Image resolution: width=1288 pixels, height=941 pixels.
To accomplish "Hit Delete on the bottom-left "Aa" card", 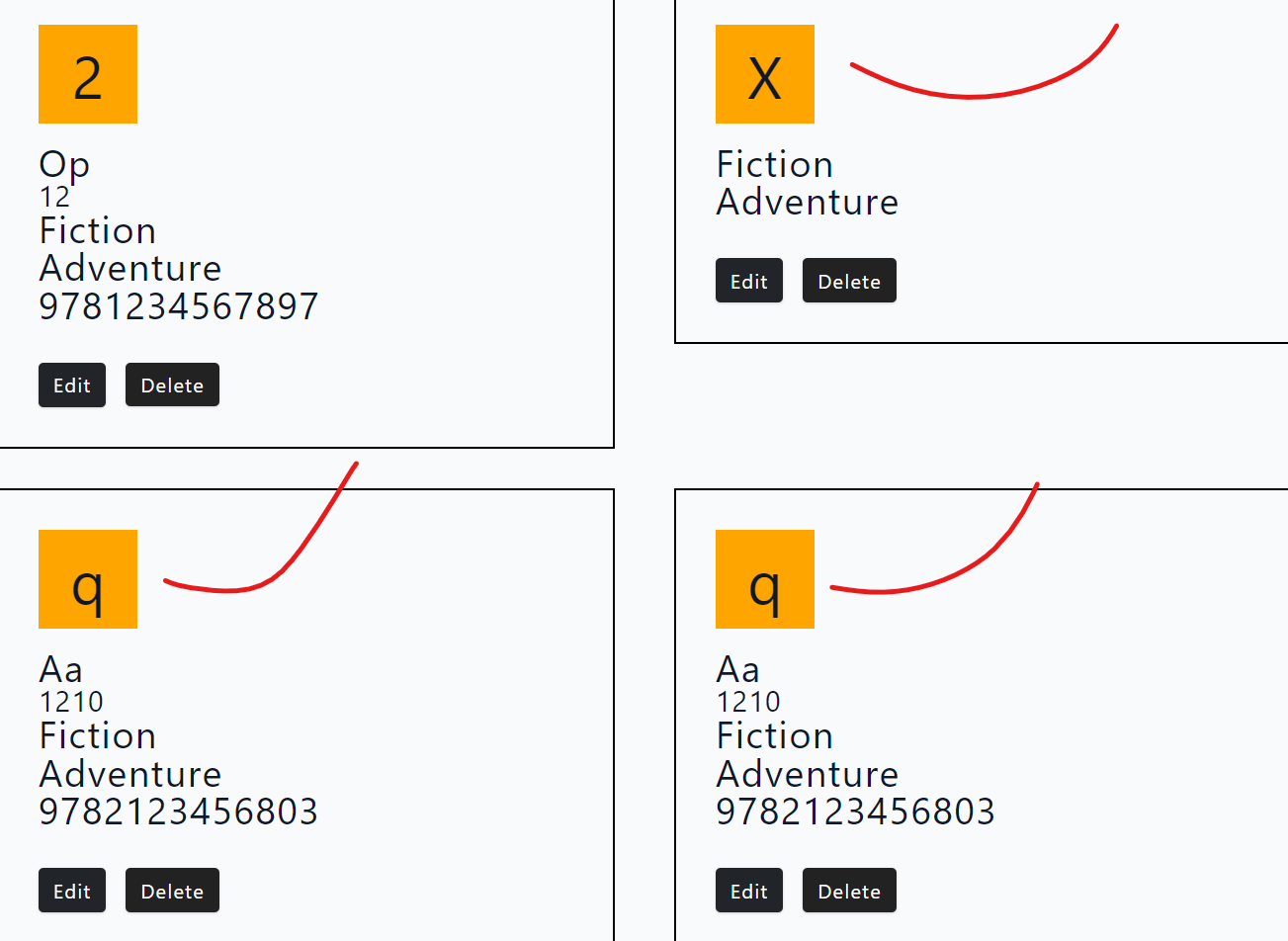I will (172, 891).
